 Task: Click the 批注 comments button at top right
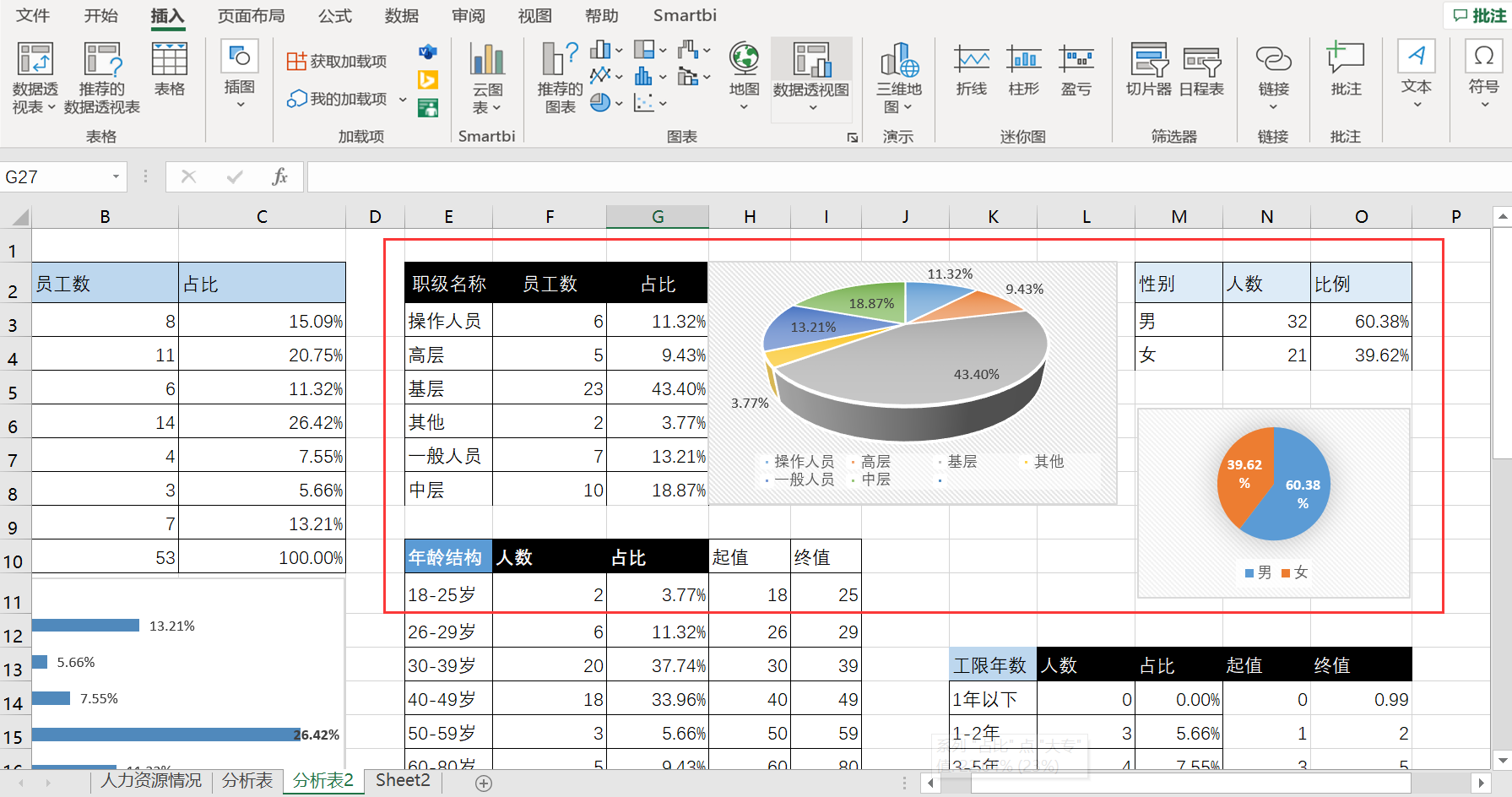point(1478,15)
